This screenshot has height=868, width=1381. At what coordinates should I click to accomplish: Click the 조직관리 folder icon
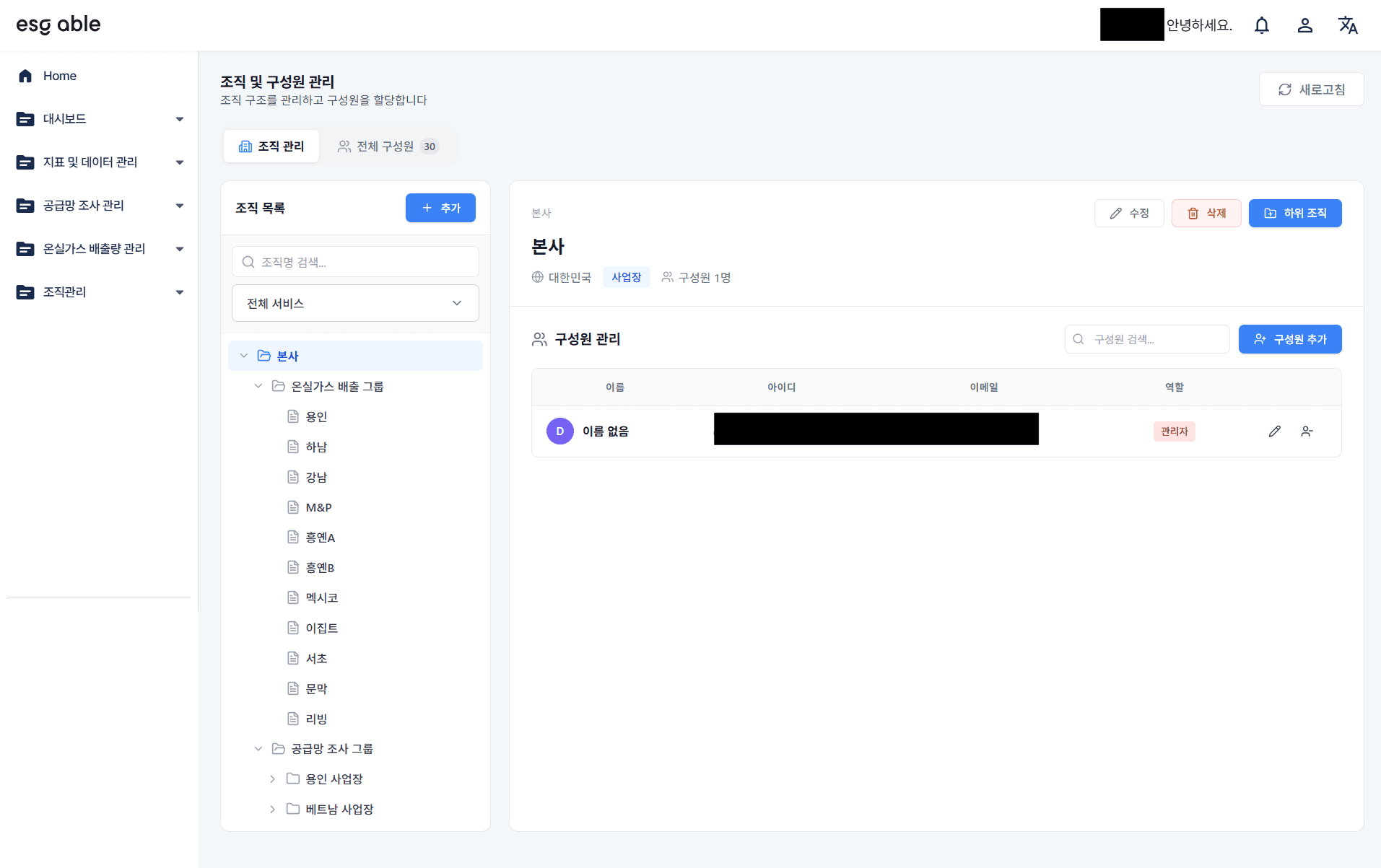(25, 292)
